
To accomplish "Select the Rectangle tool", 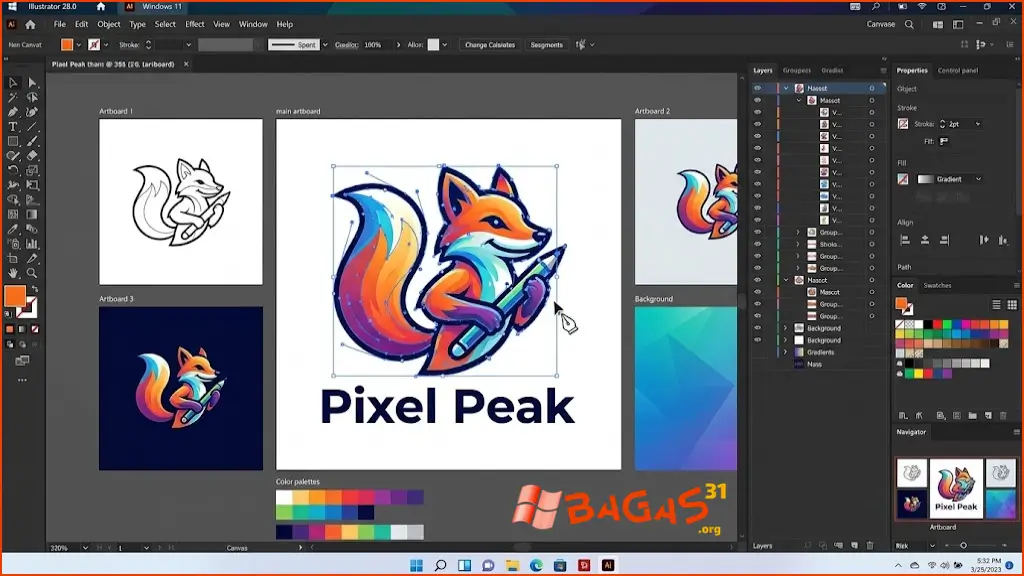I will 12,141.
